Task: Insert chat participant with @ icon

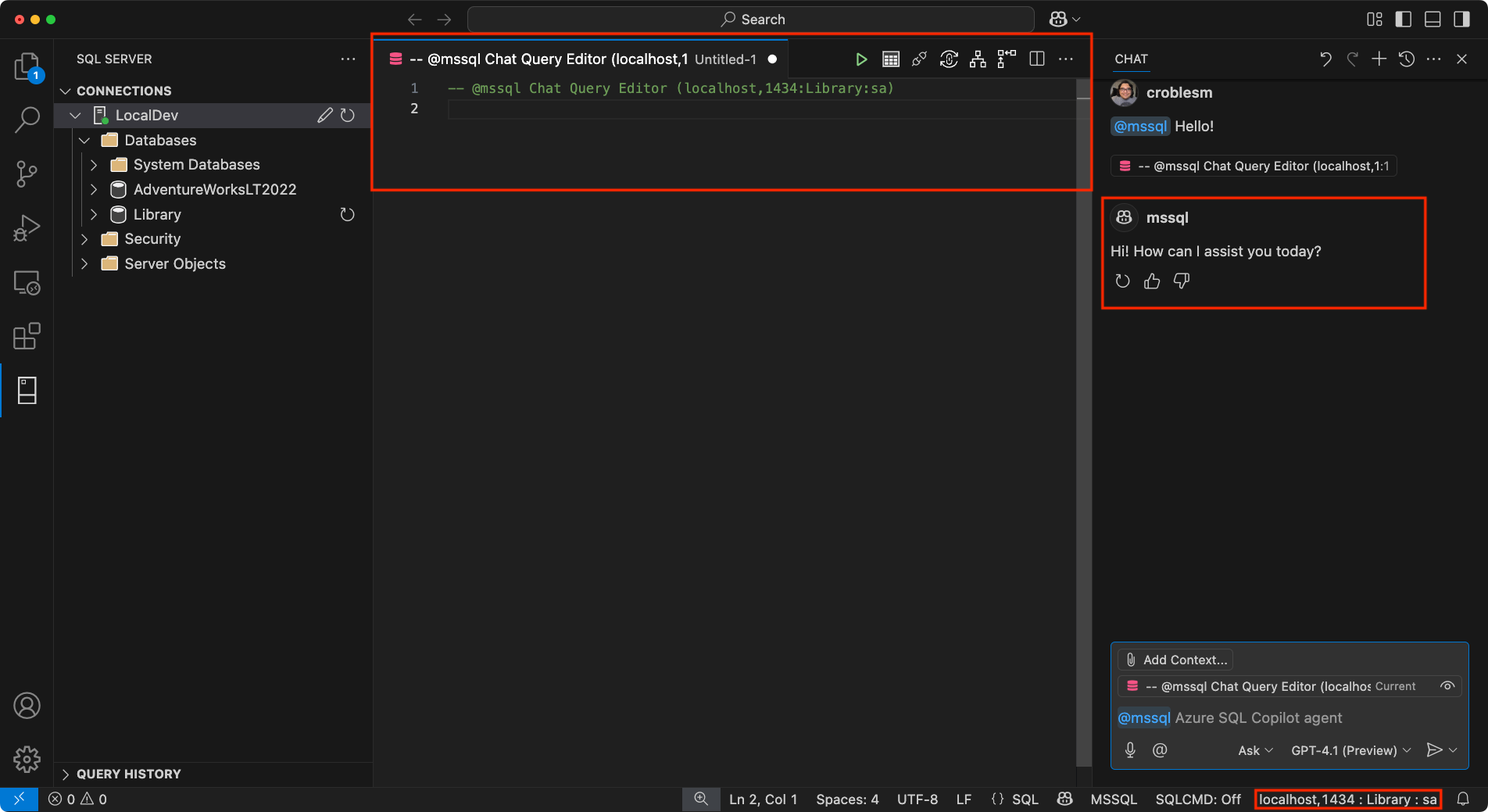Action: [1160, 750]
